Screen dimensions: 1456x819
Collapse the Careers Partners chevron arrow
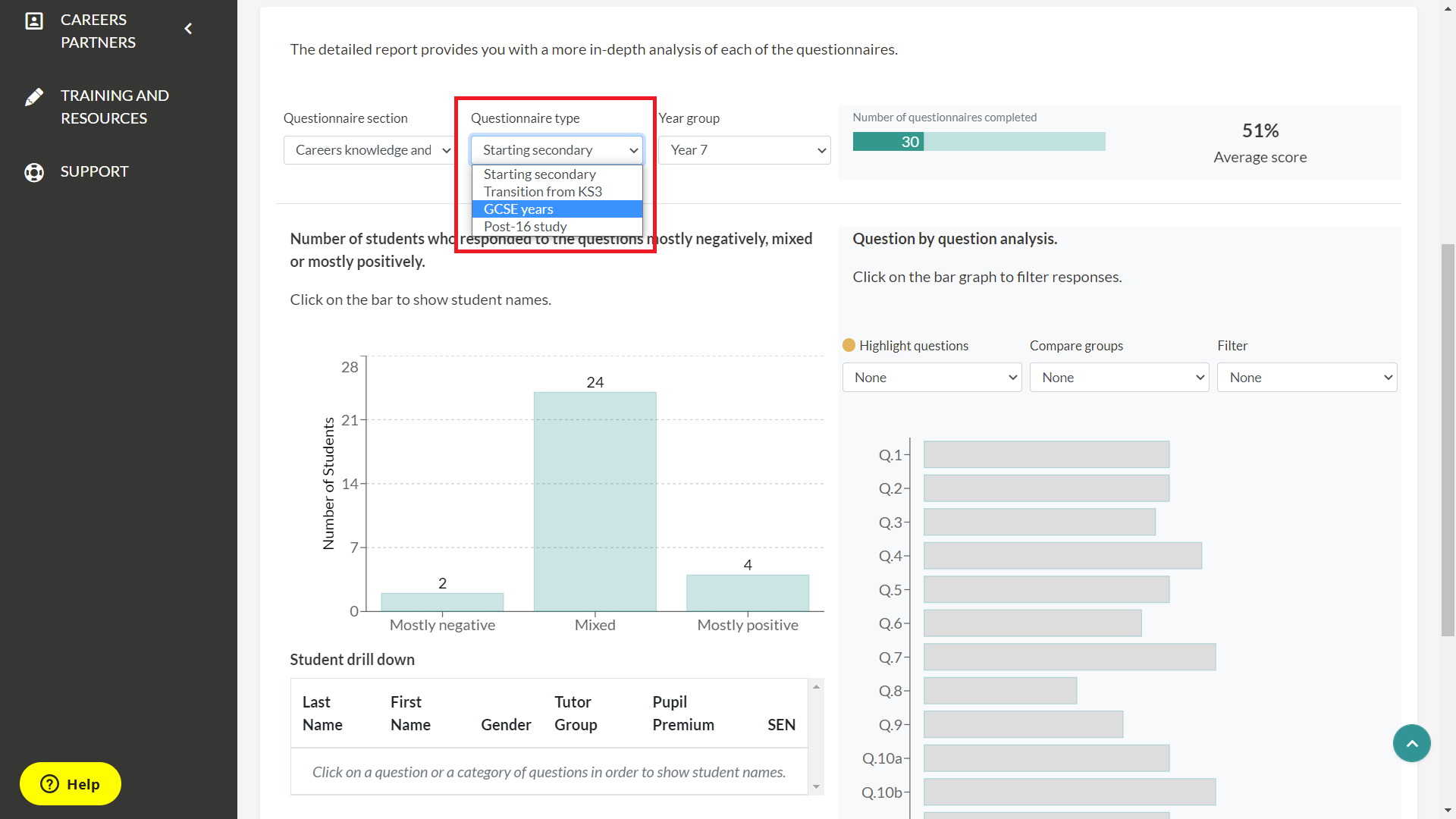(x=188, y=29)
